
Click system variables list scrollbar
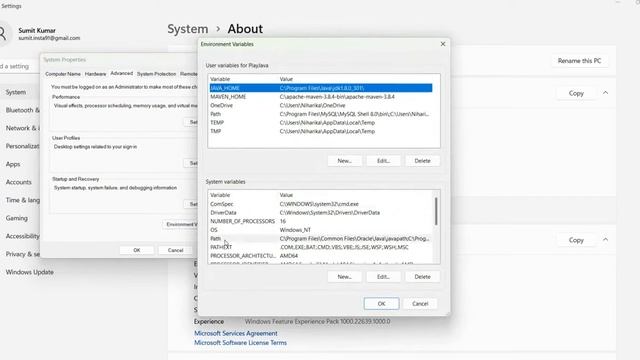[x=436, y=211]
